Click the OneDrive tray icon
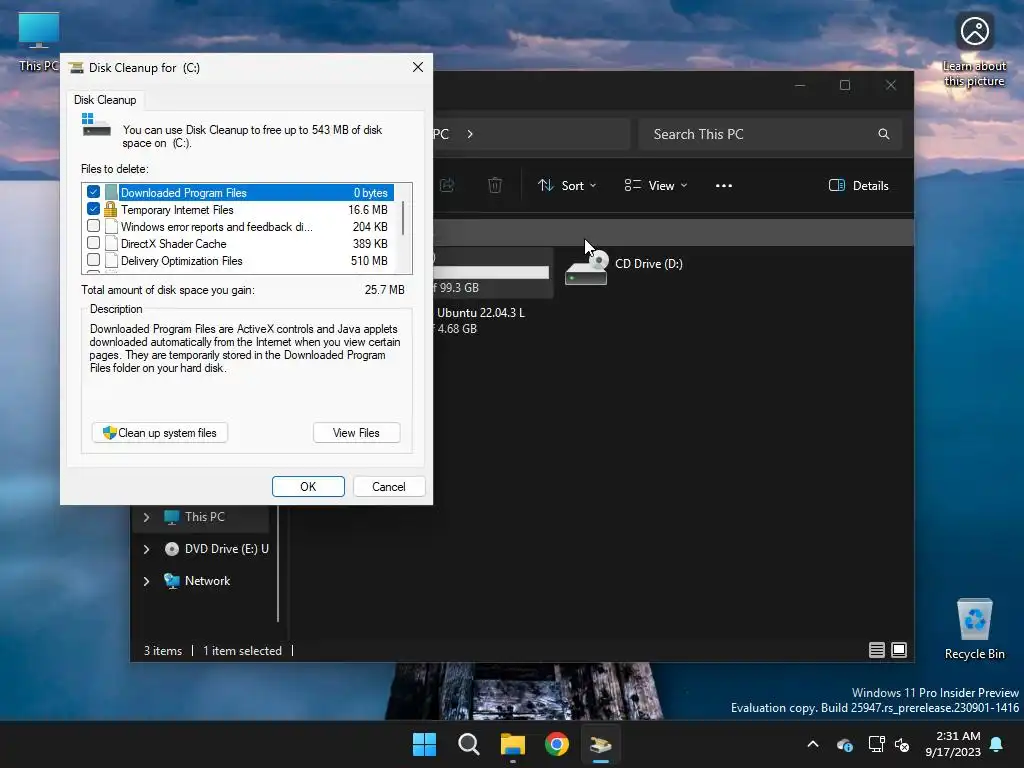The image size is (1024, 768). coord(845,744)
